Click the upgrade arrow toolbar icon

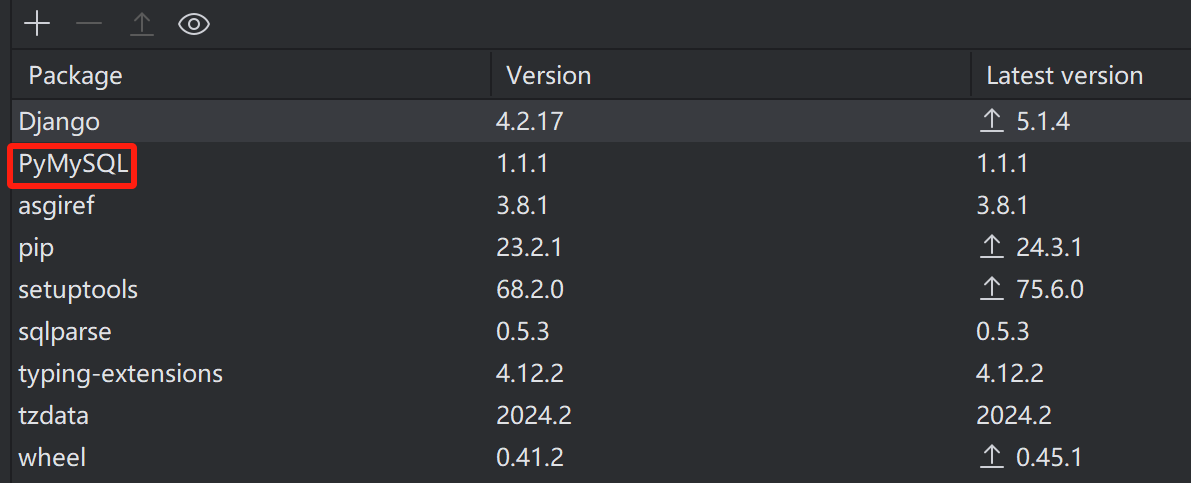click(x=142, y=24)
